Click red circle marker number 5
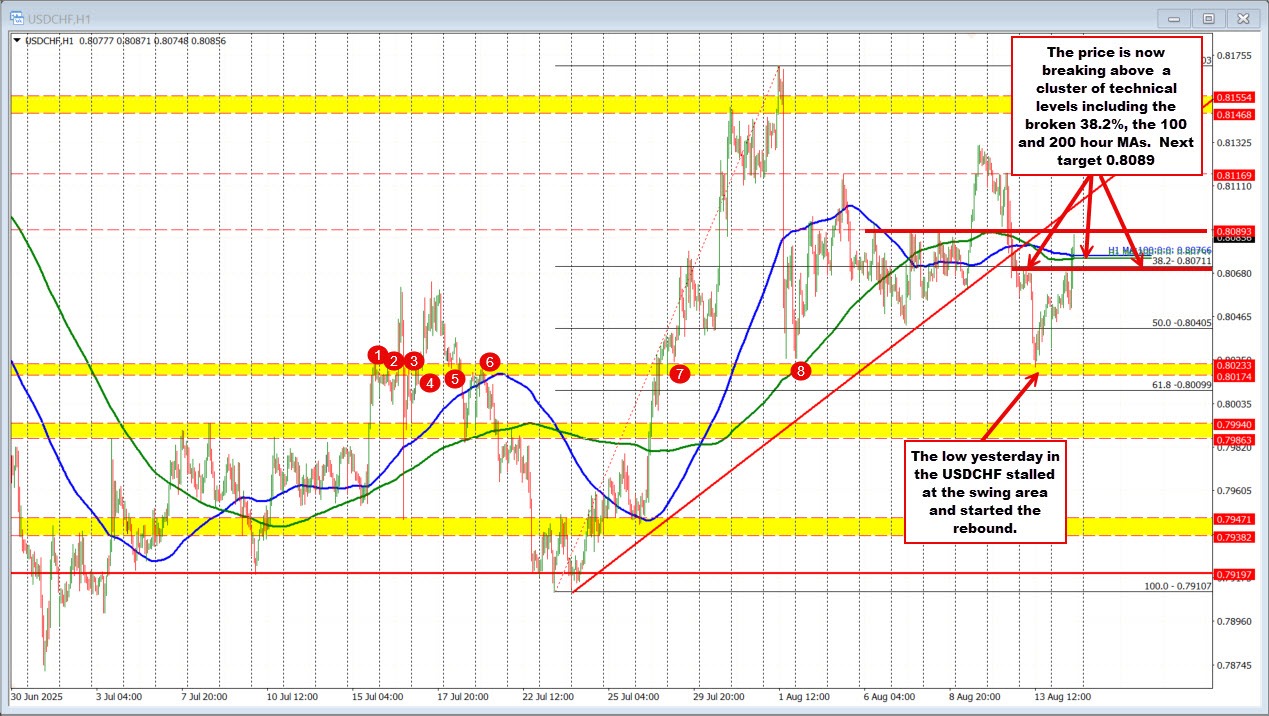Image resolution: width=1269 pixels, height=716 pixels. (455, 378)
